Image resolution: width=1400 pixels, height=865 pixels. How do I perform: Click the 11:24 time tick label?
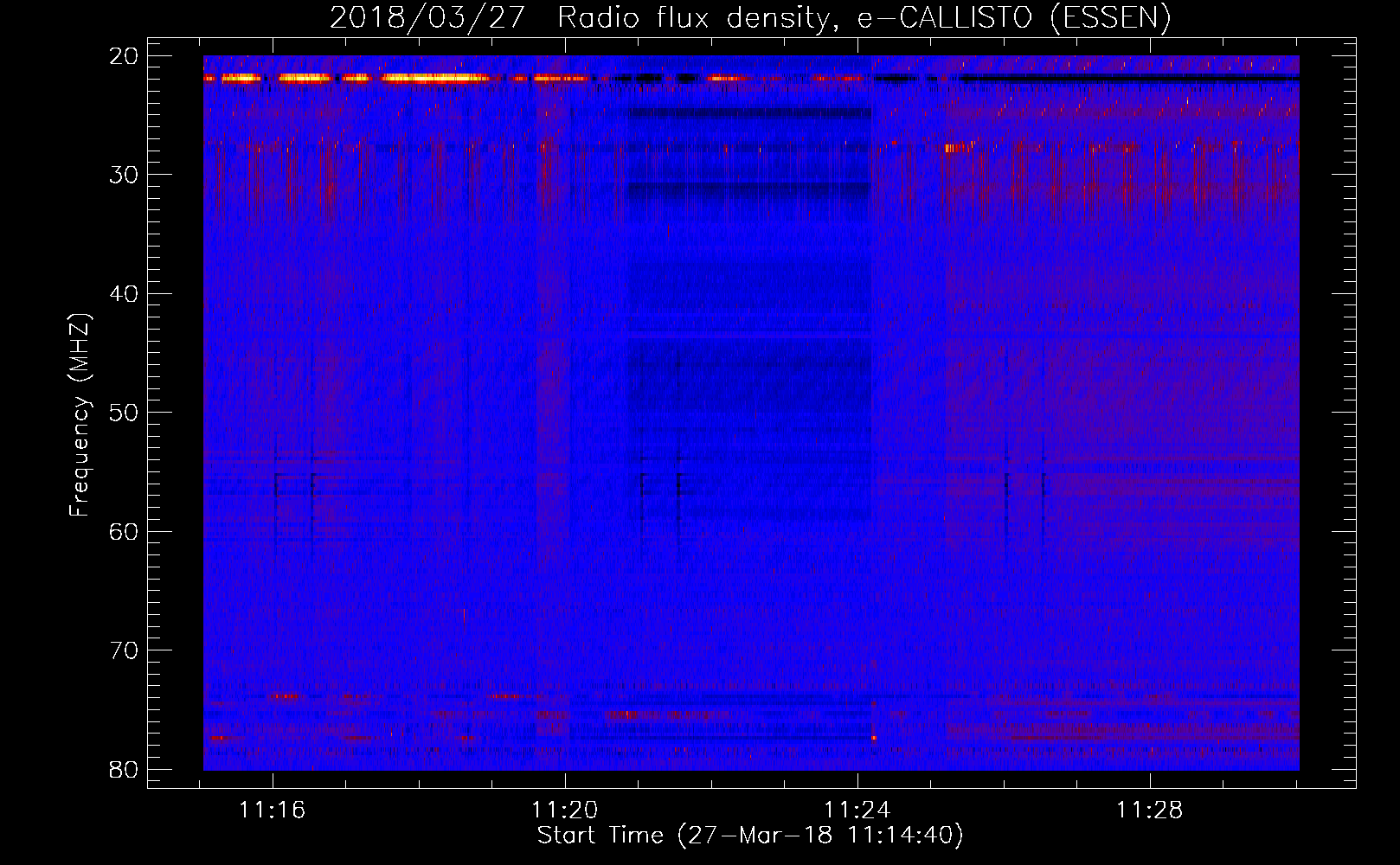tap(857, 811)
